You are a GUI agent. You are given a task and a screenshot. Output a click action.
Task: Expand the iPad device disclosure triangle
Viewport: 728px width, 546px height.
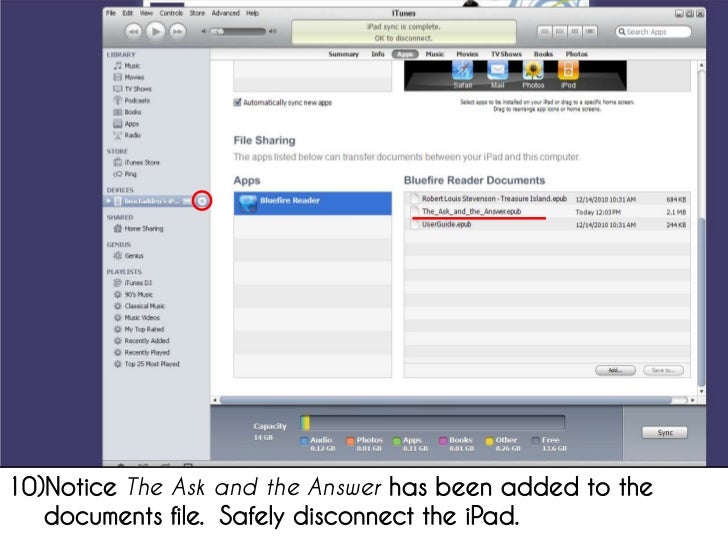(x=108, y=201)
